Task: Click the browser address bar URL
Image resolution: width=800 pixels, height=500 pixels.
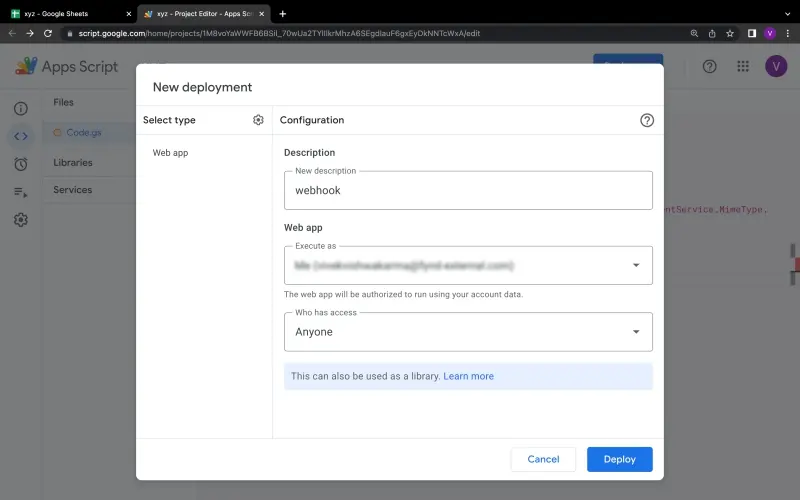Action: [279, 33]
